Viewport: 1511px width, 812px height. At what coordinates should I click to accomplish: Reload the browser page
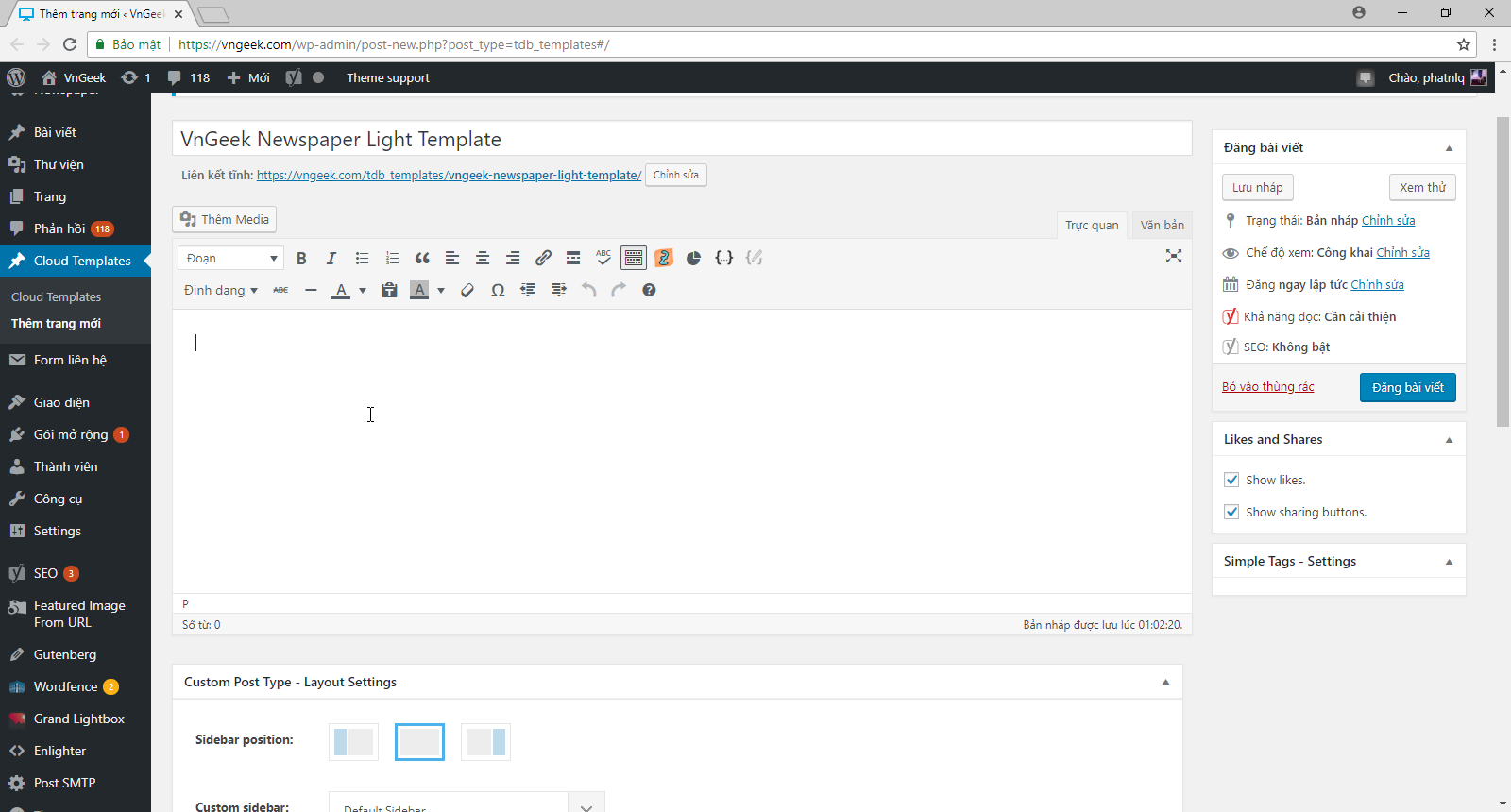tap(70, 44)
